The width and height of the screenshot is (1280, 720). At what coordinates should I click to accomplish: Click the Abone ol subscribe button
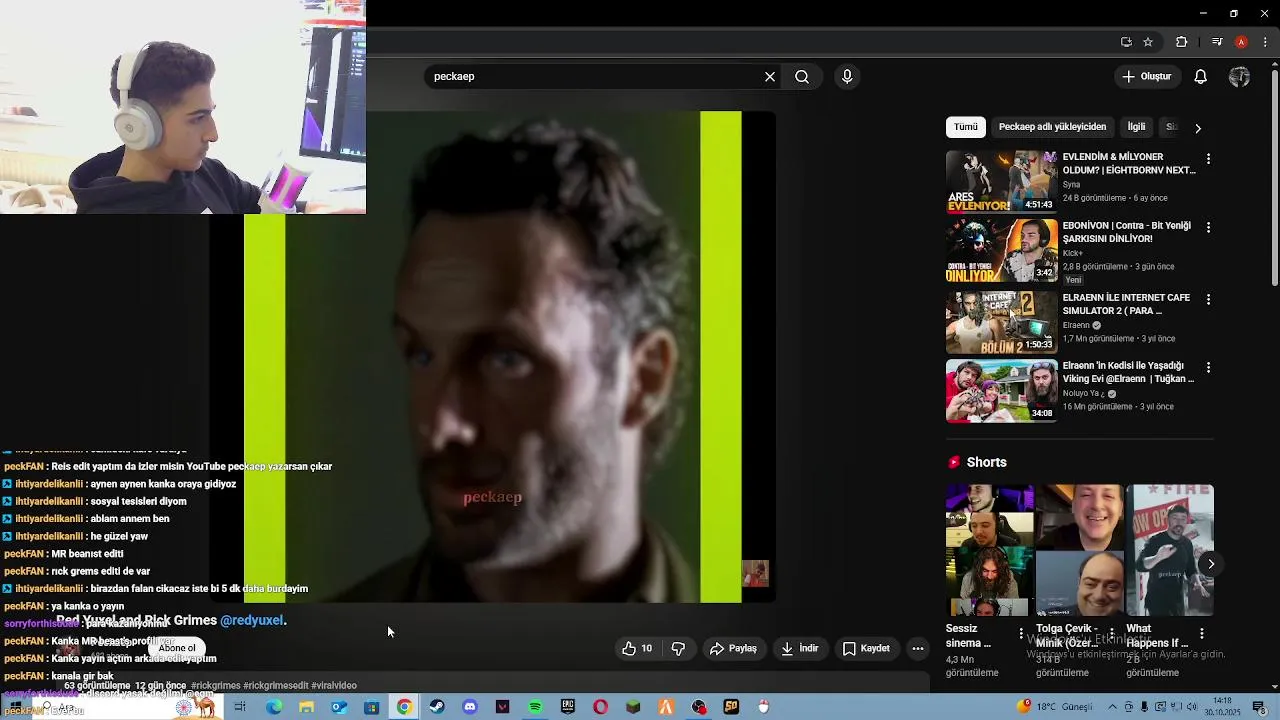point(177,648)
